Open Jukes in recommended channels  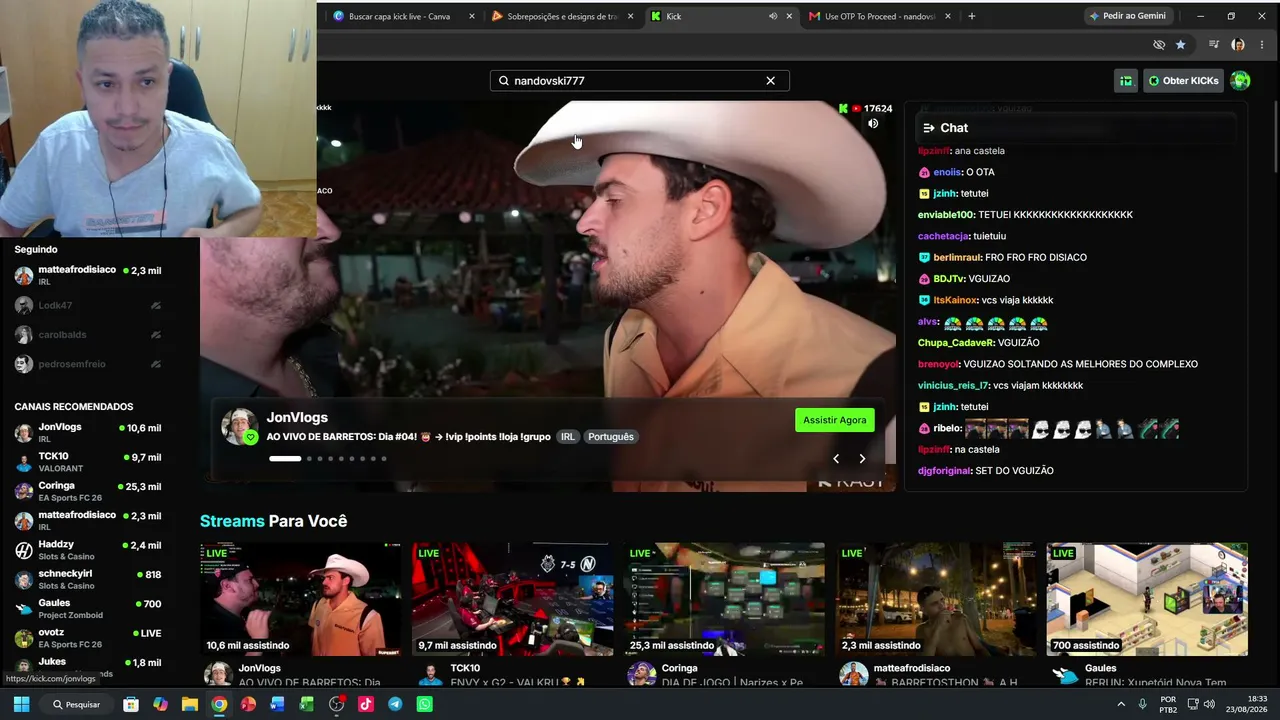pos(88,666)
